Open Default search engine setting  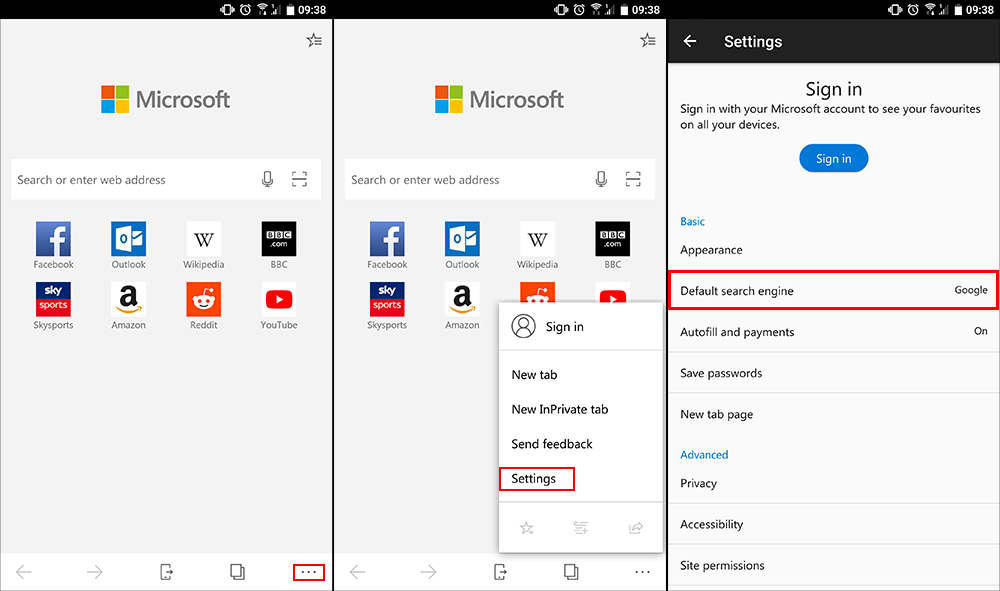(x=834, y=291)
